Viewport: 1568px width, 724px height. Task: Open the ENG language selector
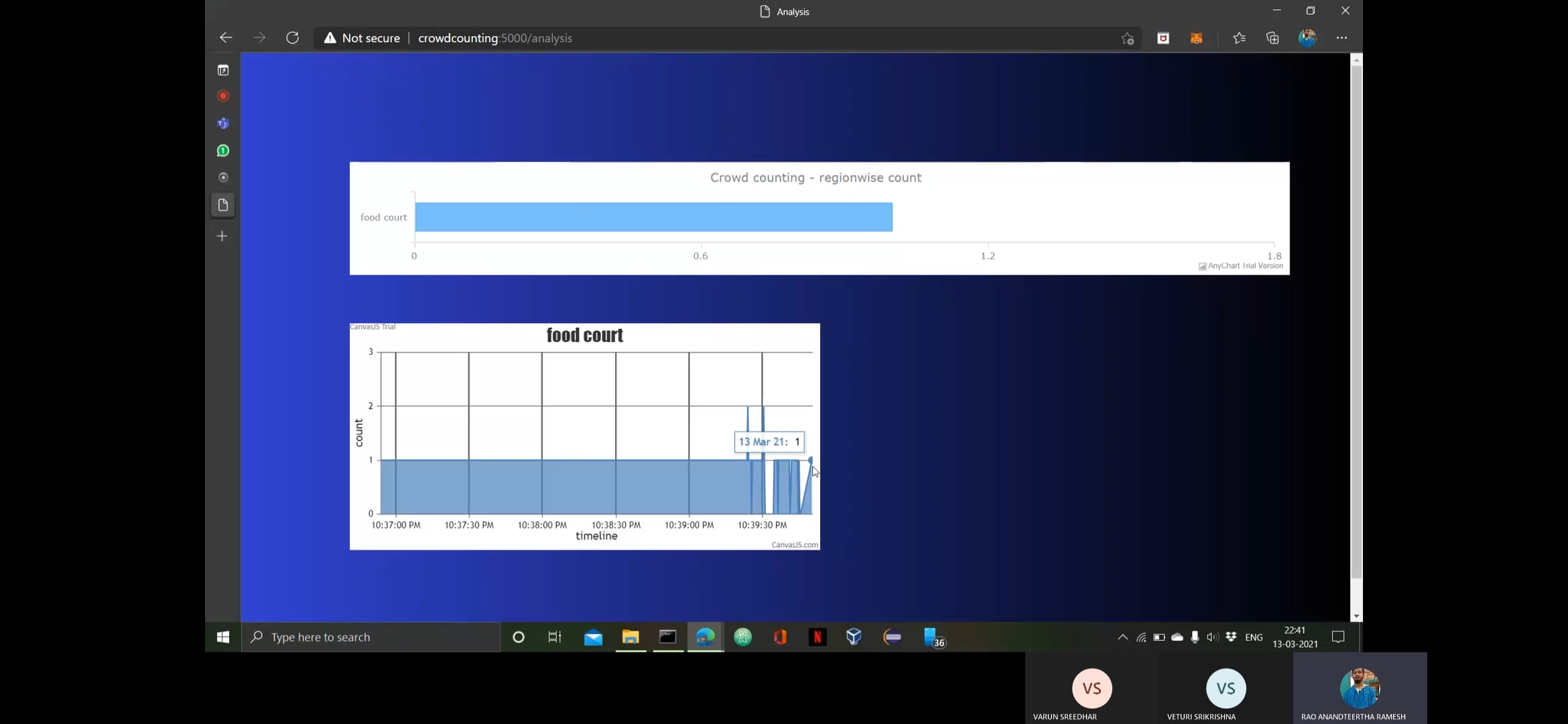(1253, 637)
